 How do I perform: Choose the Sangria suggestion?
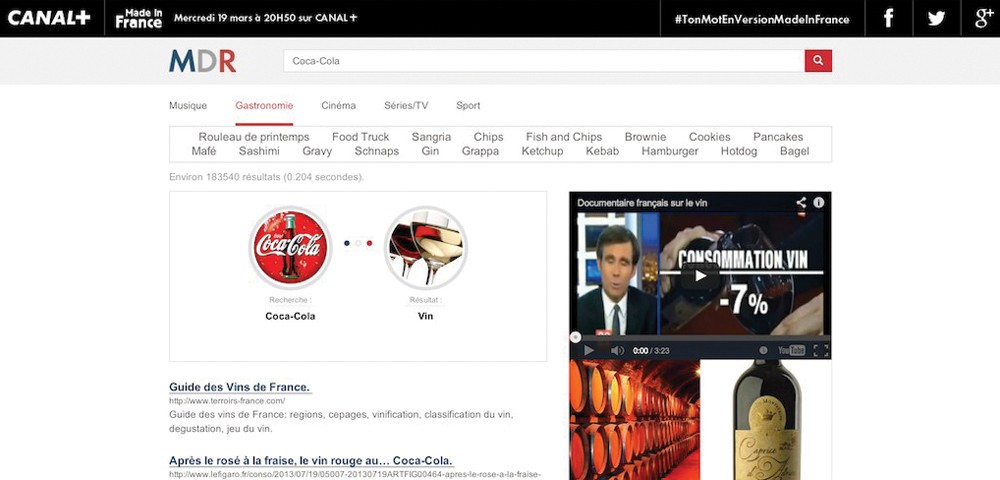click(x=431, y=137)
